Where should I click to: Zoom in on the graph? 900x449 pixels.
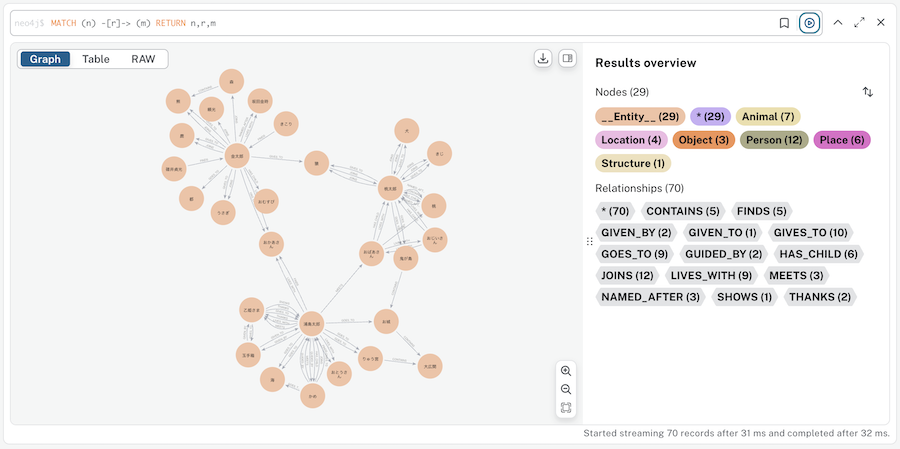pyautogui.click(x=566, y=371)
